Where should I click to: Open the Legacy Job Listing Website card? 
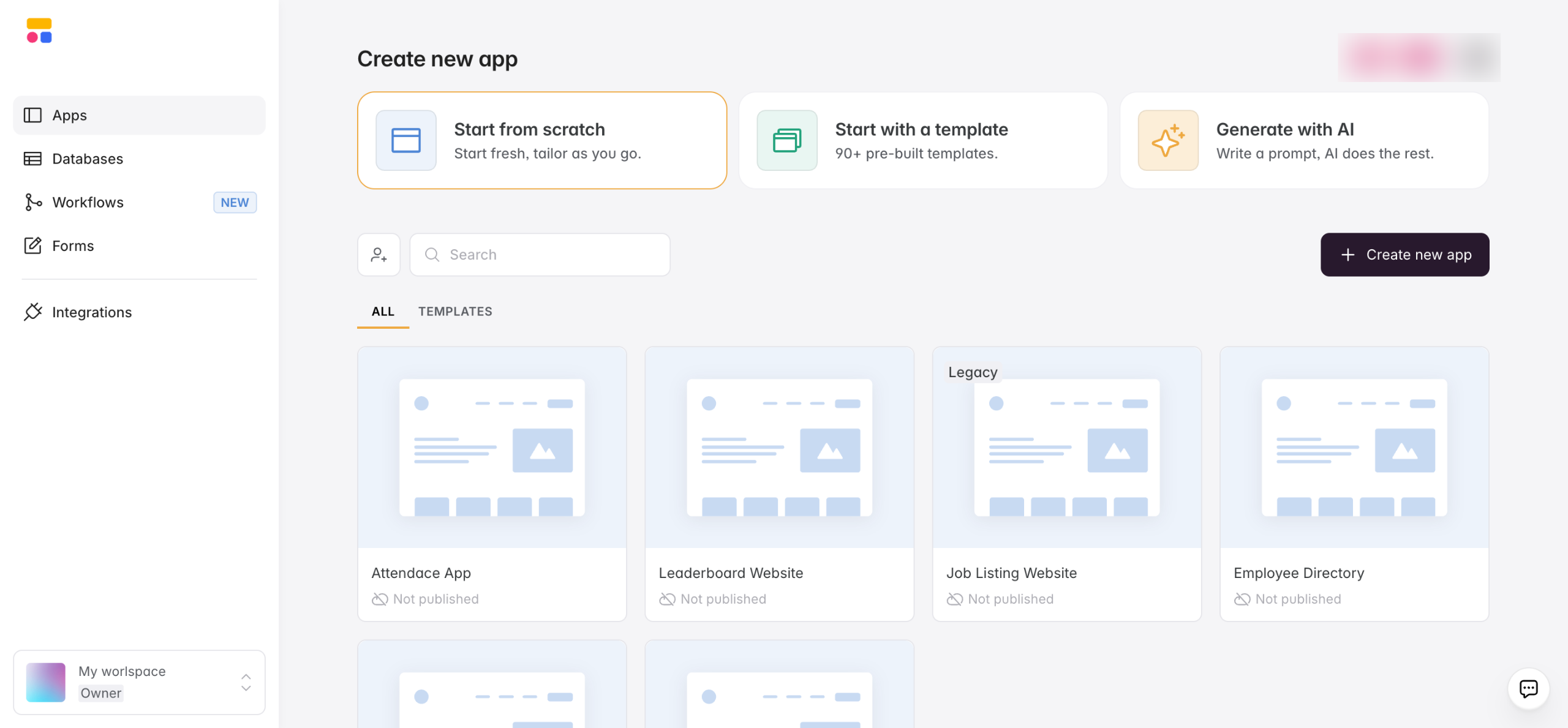1066,484
